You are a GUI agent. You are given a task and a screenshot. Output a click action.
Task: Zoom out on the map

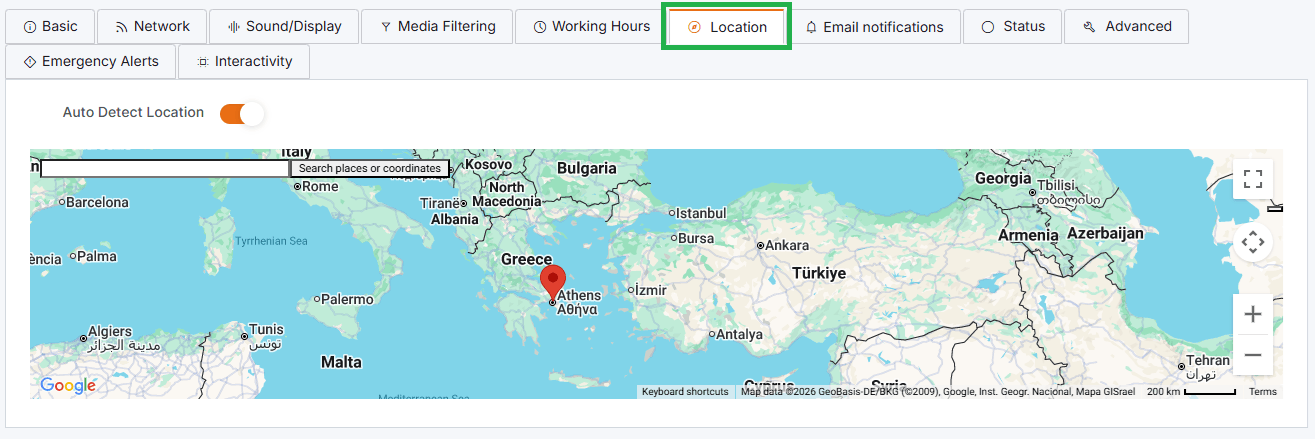[x=1252, y=355]
